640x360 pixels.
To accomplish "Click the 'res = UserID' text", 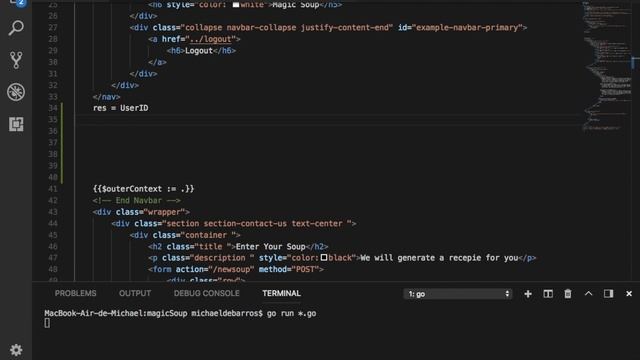I will click(121, 108).
